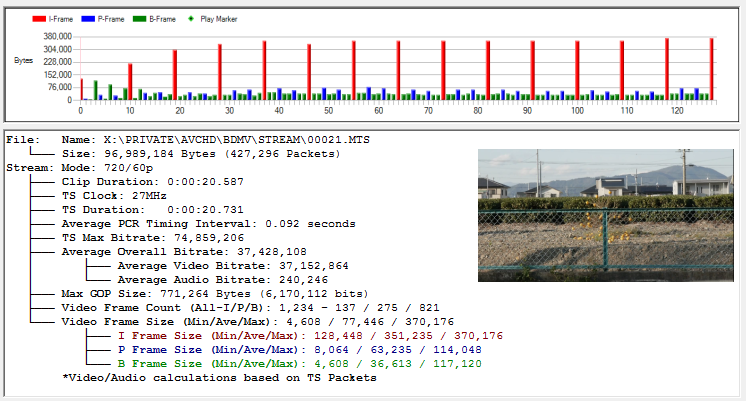Click the Bytes axis label on chart
746x401 pixels.
23,61
